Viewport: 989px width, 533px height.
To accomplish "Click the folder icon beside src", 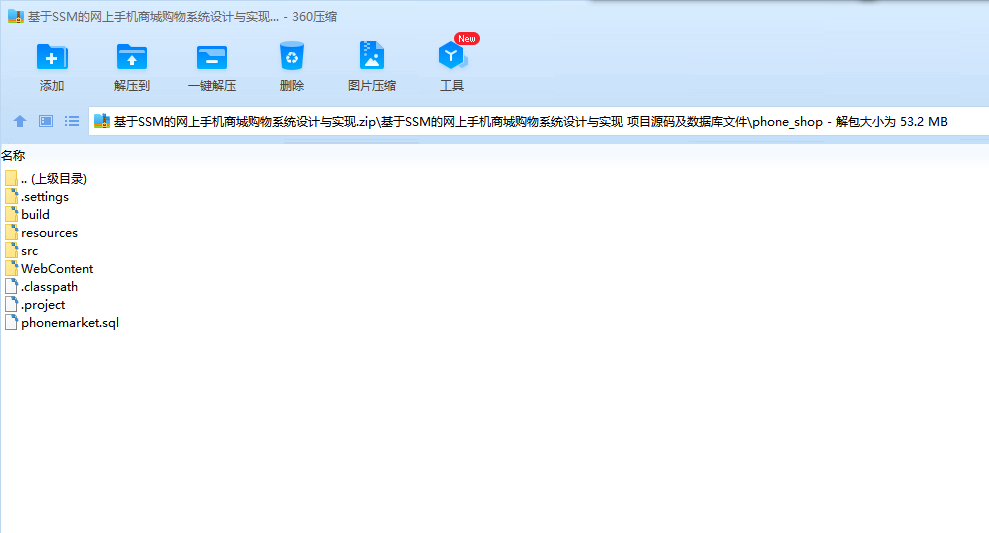I will click(11, 250).
